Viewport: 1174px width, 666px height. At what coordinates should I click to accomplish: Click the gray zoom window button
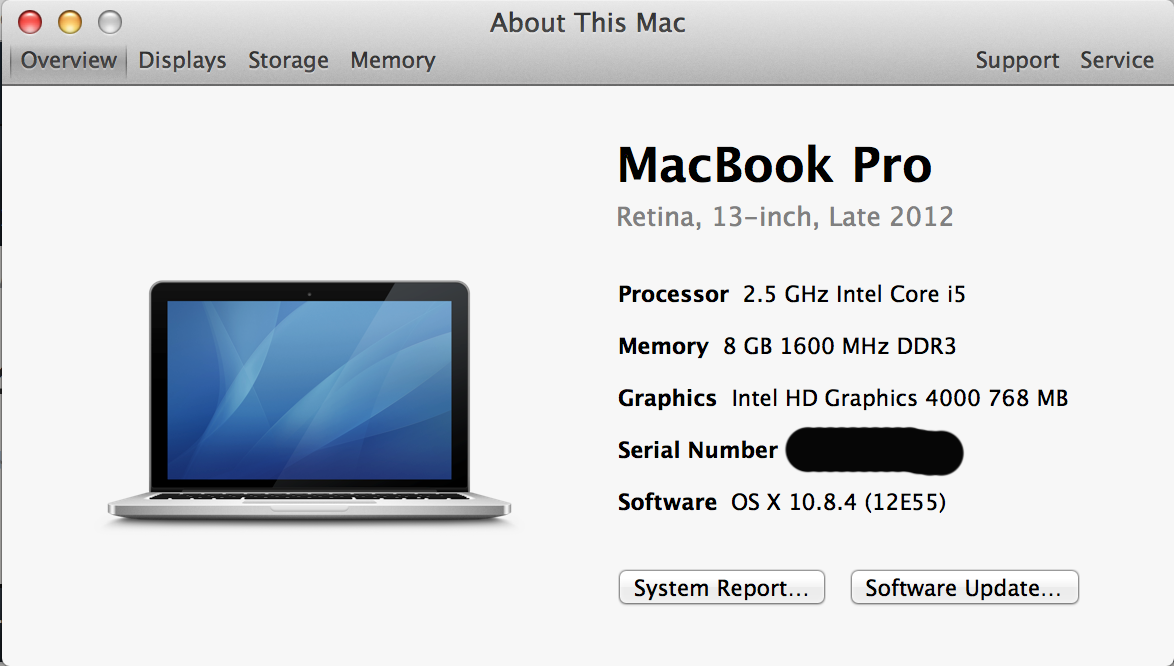point(110,22)
